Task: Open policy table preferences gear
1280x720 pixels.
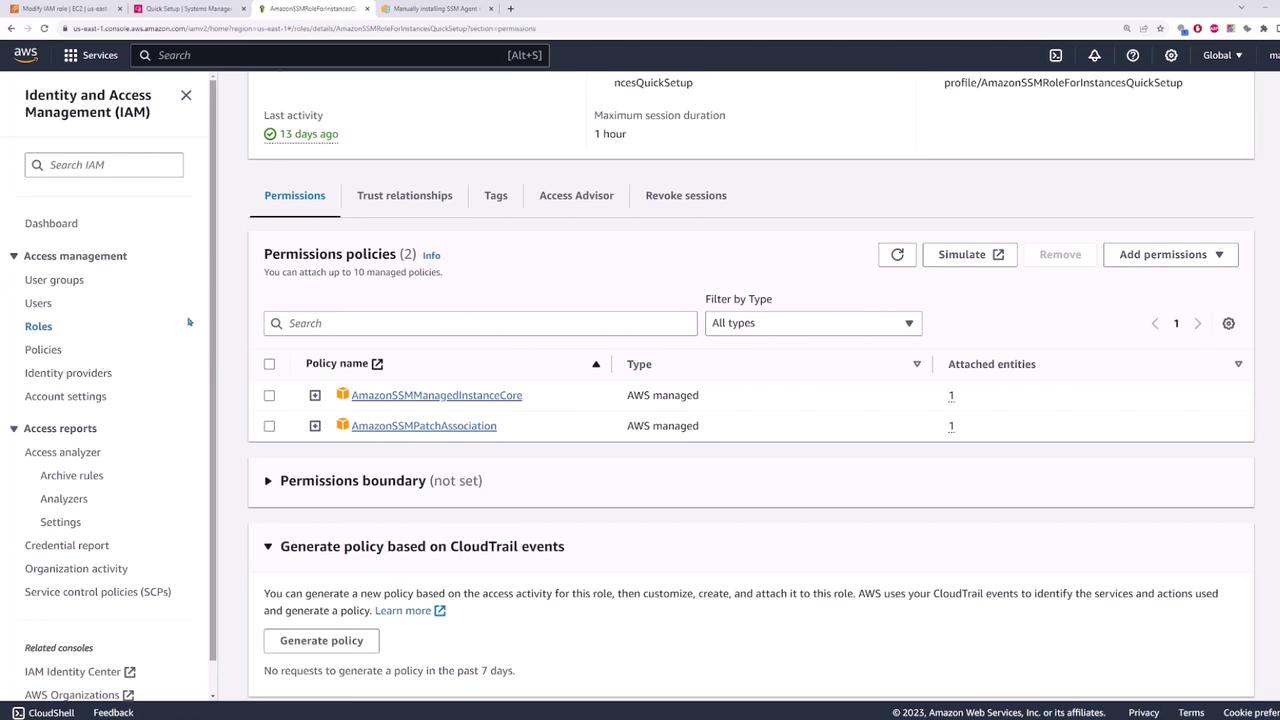Action: point(1228,323)
